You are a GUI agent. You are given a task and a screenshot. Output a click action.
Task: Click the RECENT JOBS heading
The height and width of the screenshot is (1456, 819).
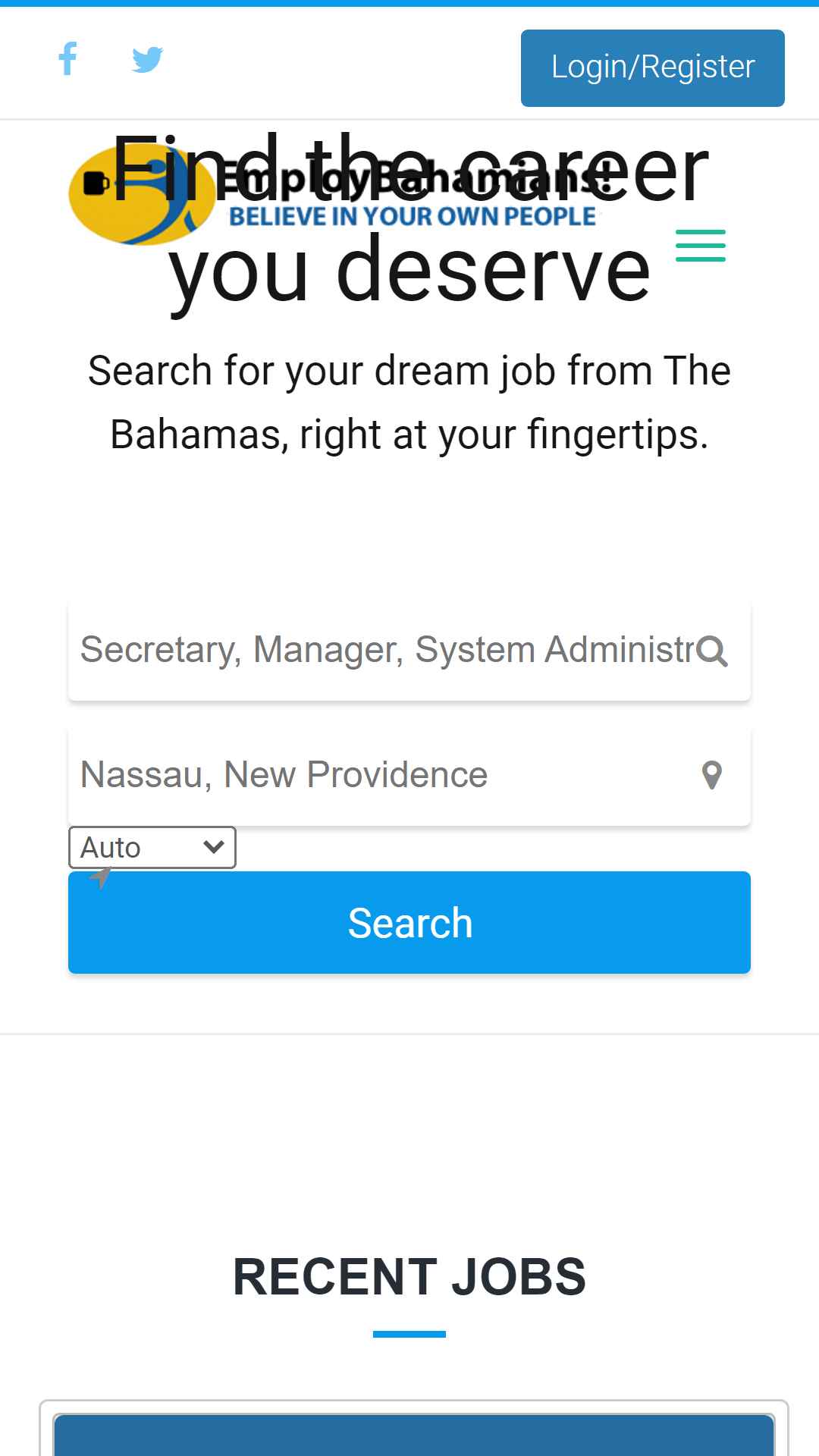pyautogui.click(x=409, y=1277)
